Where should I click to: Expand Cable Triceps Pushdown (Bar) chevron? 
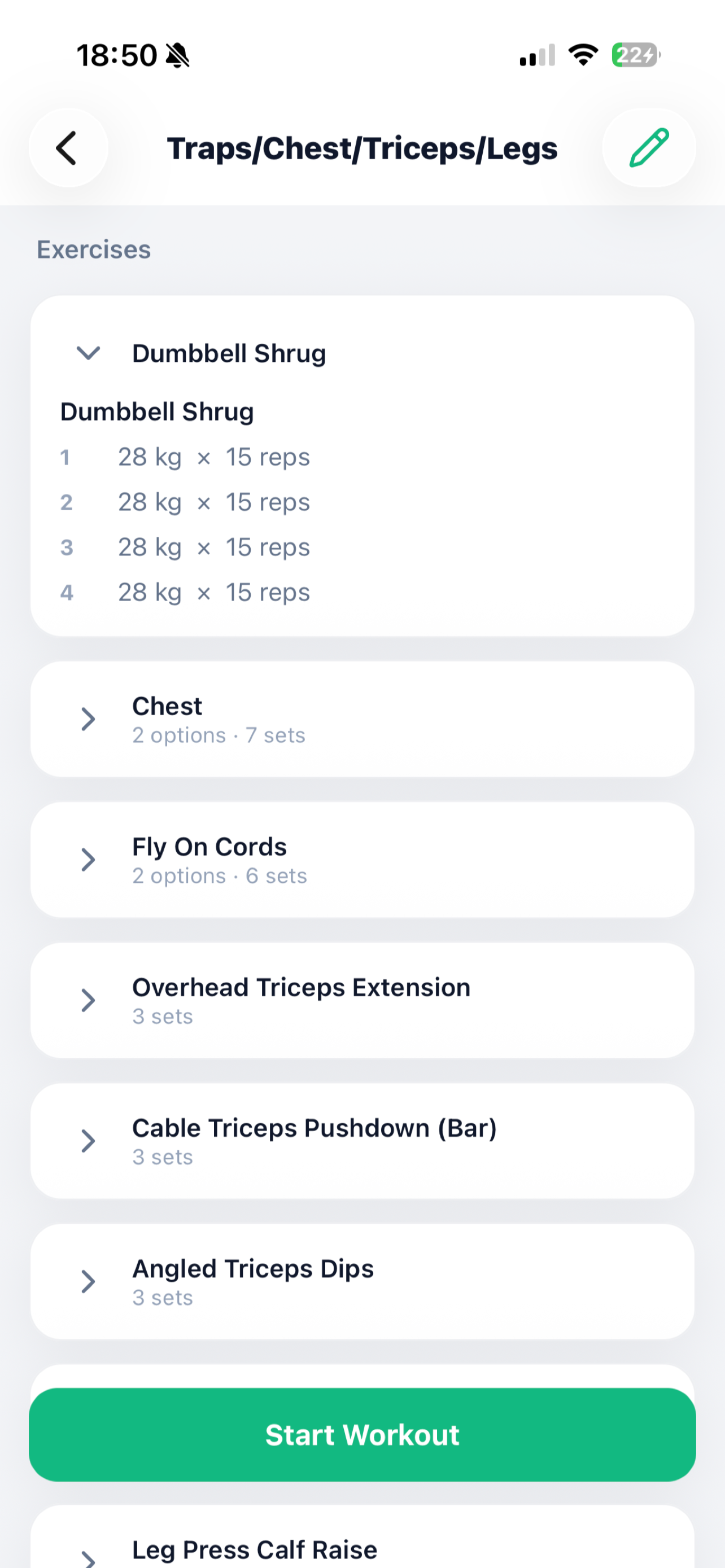click(88, 1141)
